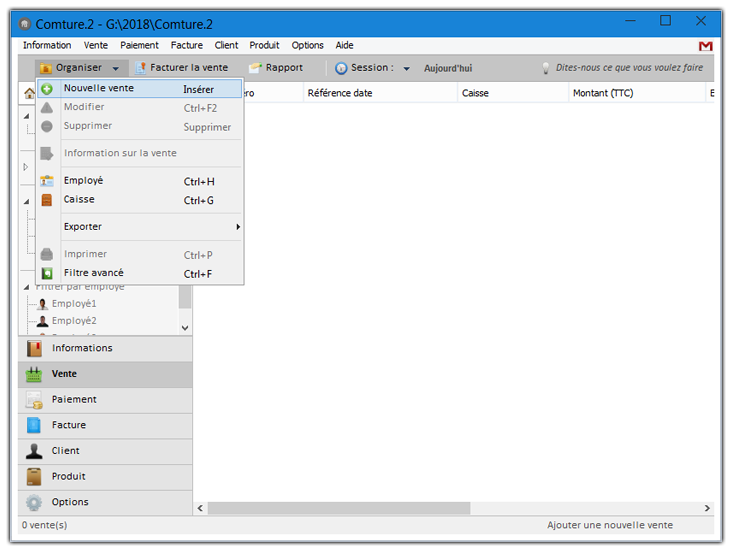Open the Session dropdown arrow
This screenshot has height=552, width=732.
[407, 69]
